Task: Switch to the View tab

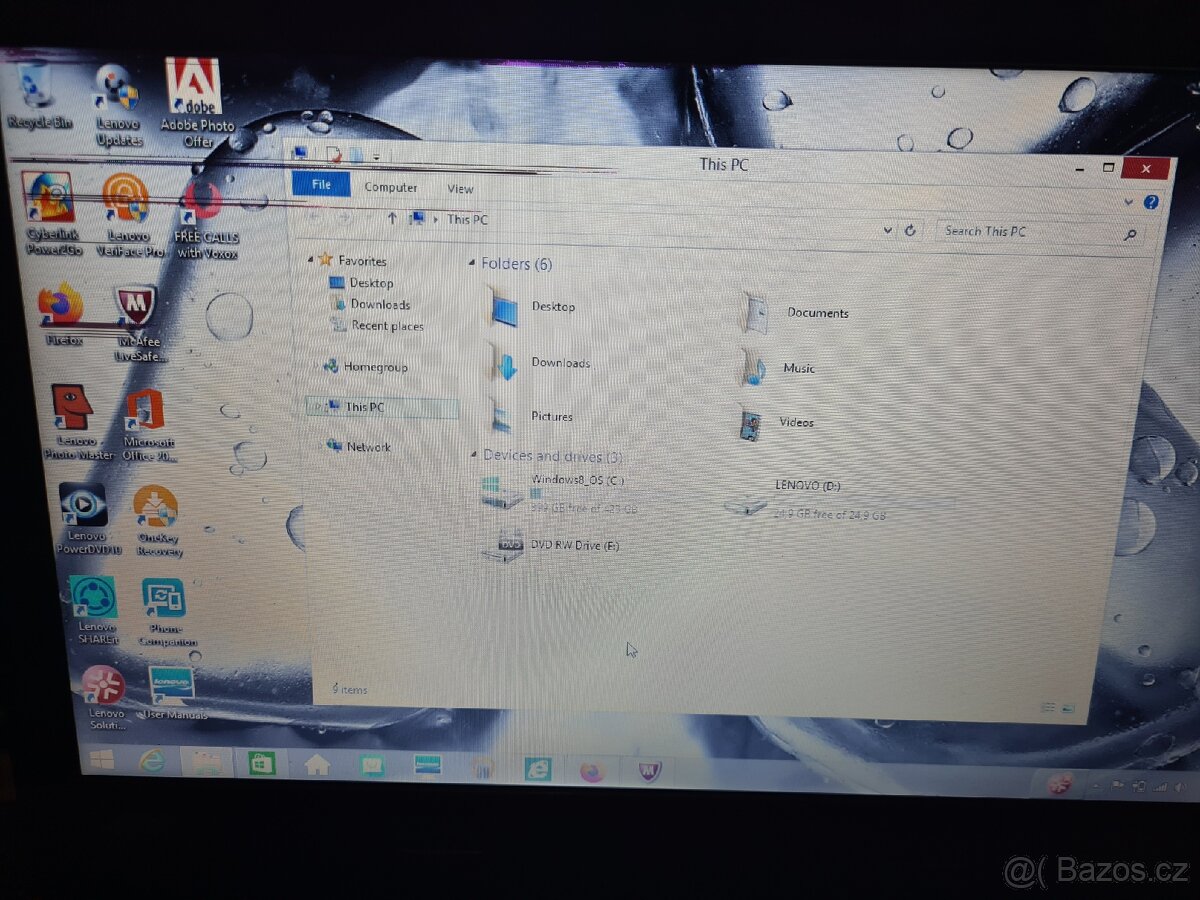Action: tap(459, 188)
